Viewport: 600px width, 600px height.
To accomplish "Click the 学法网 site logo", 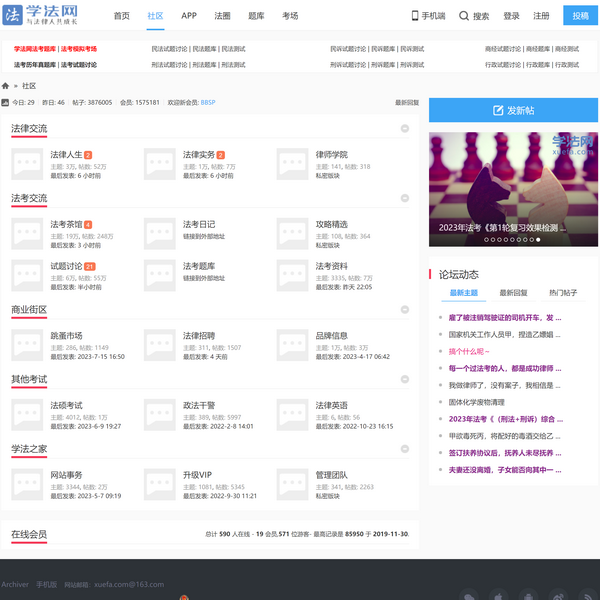I will 43,16.
